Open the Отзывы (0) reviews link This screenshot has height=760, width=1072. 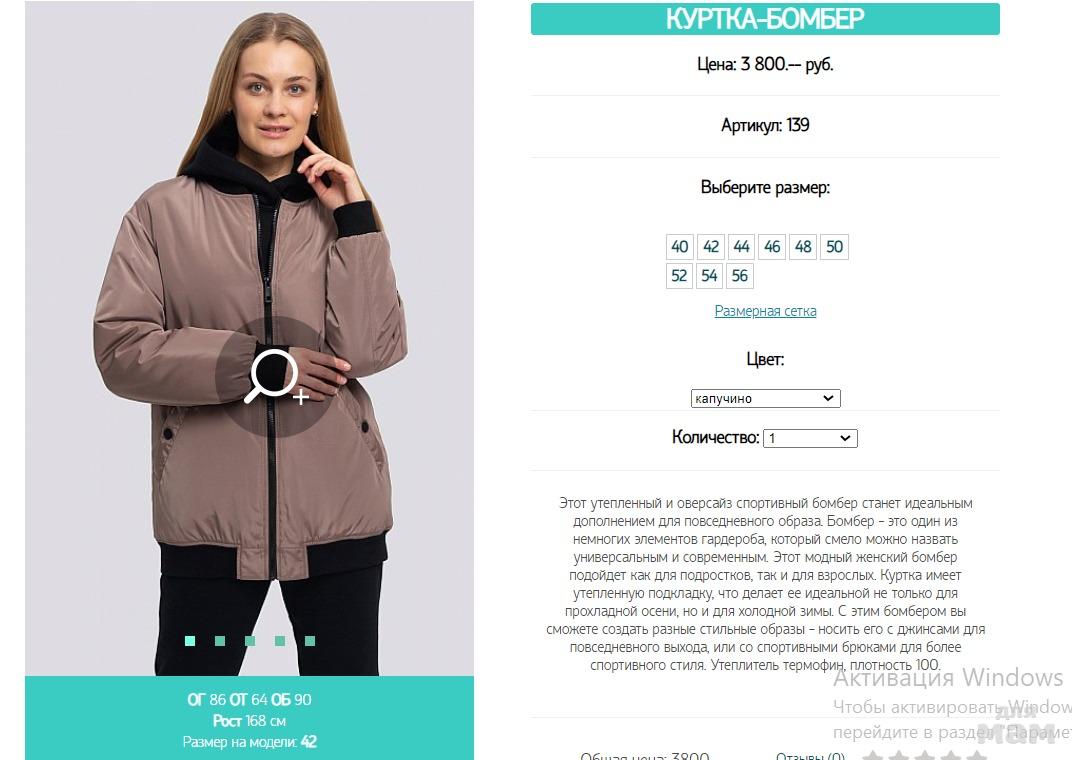810,755
